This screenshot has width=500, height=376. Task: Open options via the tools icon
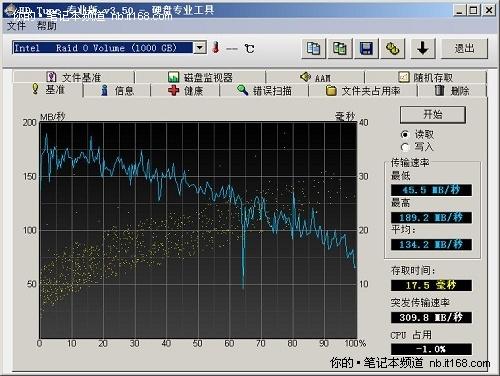pyautogui.click(x=393, y=49)
